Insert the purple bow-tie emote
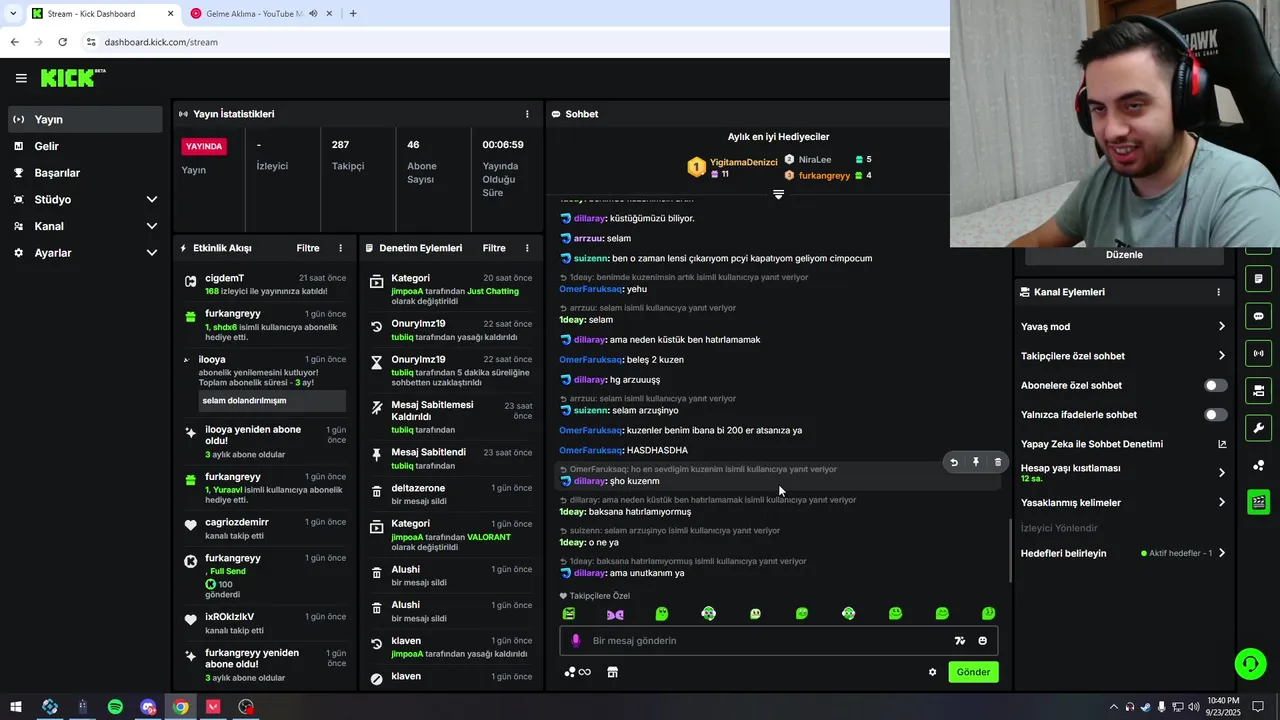The image size is (1280, 720). [x=614, y=614]
